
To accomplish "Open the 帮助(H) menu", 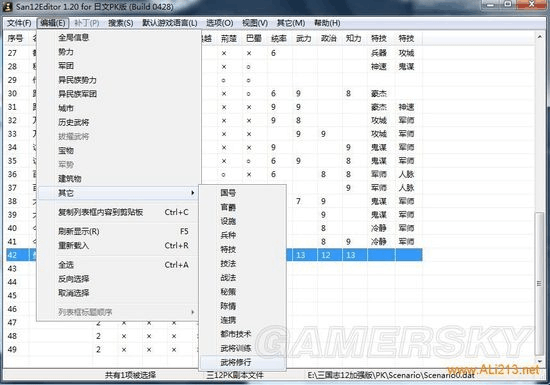I will click(327, 23).
